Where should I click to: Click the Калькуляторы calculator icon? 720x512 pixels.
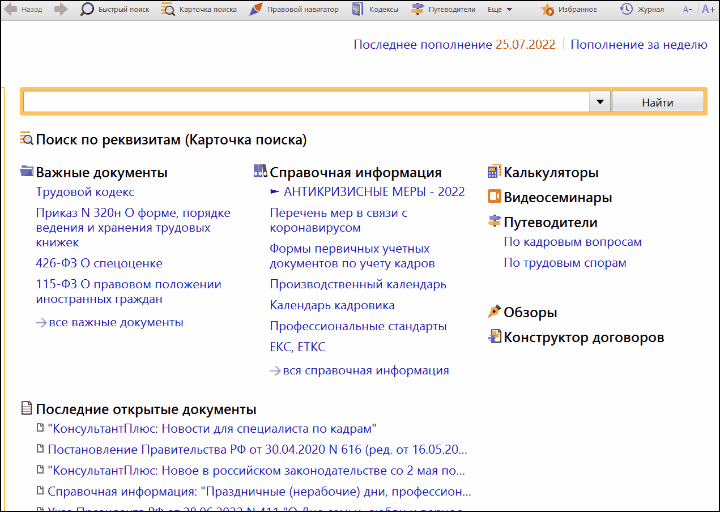point(494,171)
